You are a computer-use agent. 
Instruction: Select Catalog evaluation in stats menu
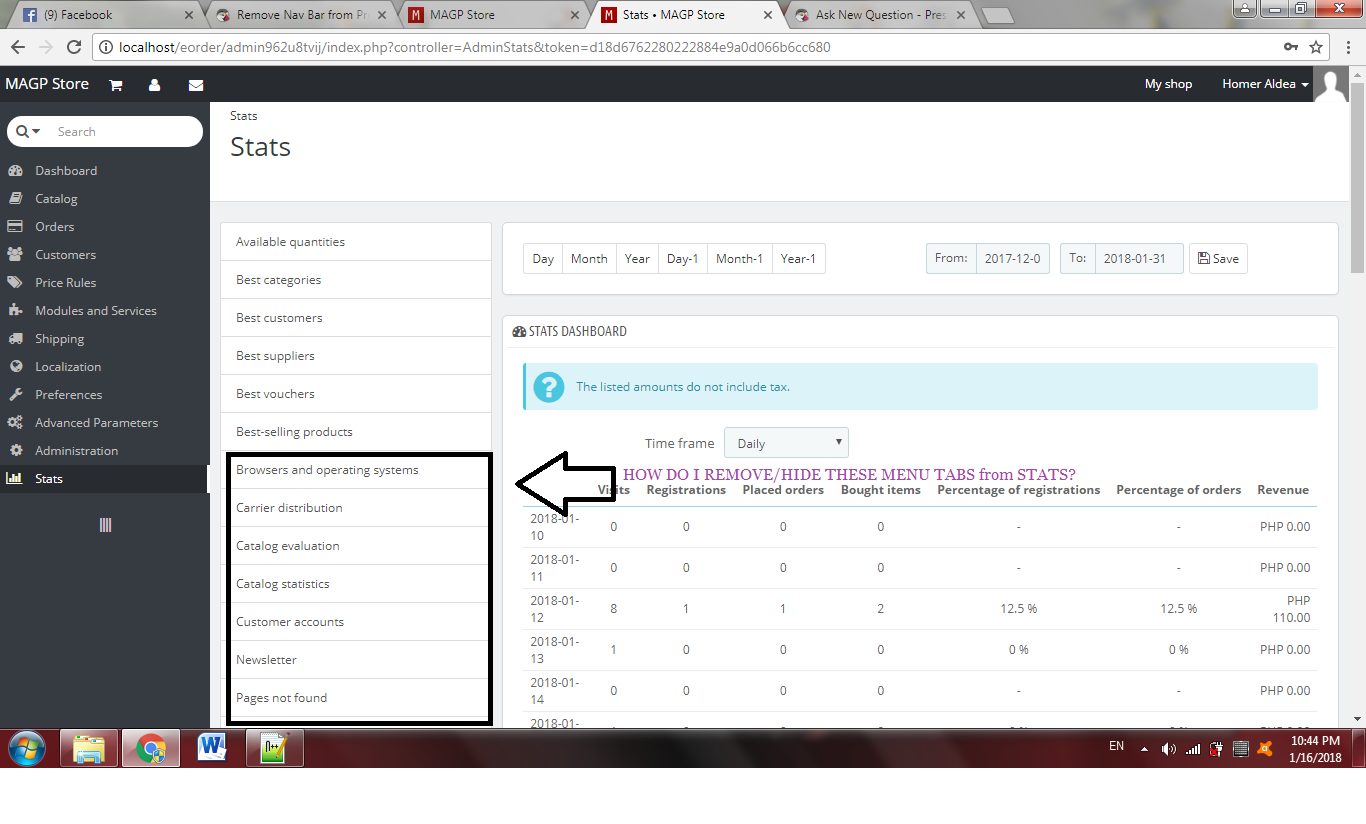pos(356,546)
